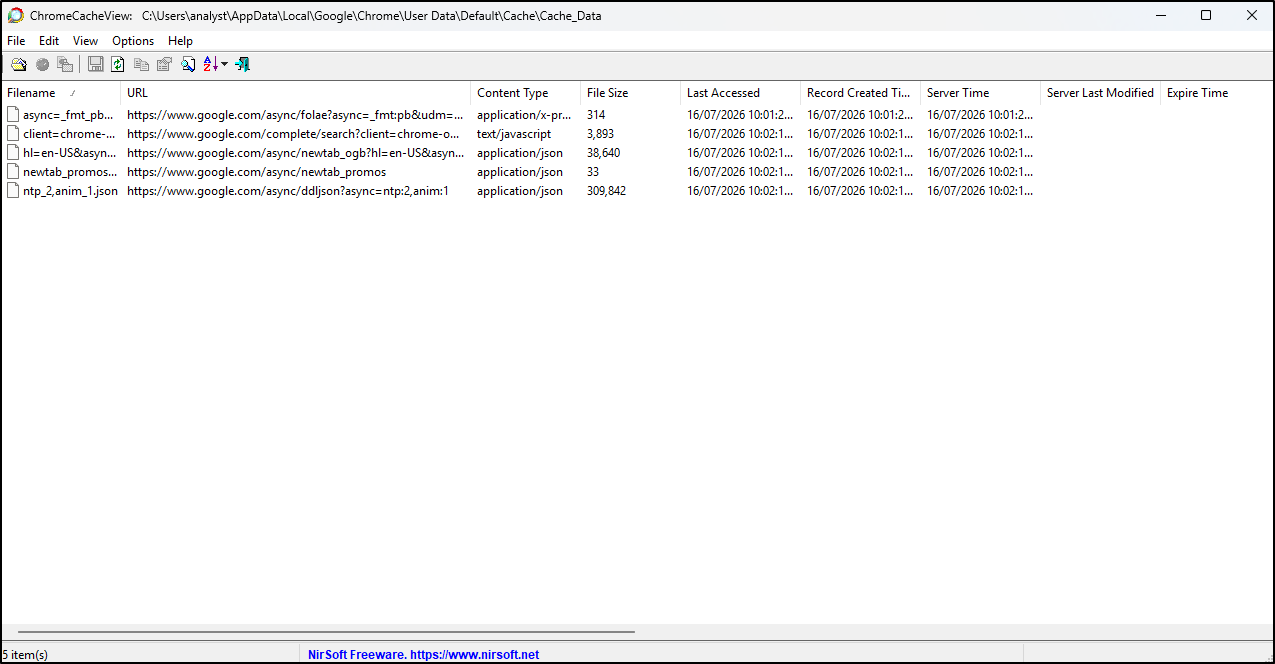The height and width of the screenshot is (664, 1275).
Task: Sort by the Server Time column header
Action: tap(981, 93)
